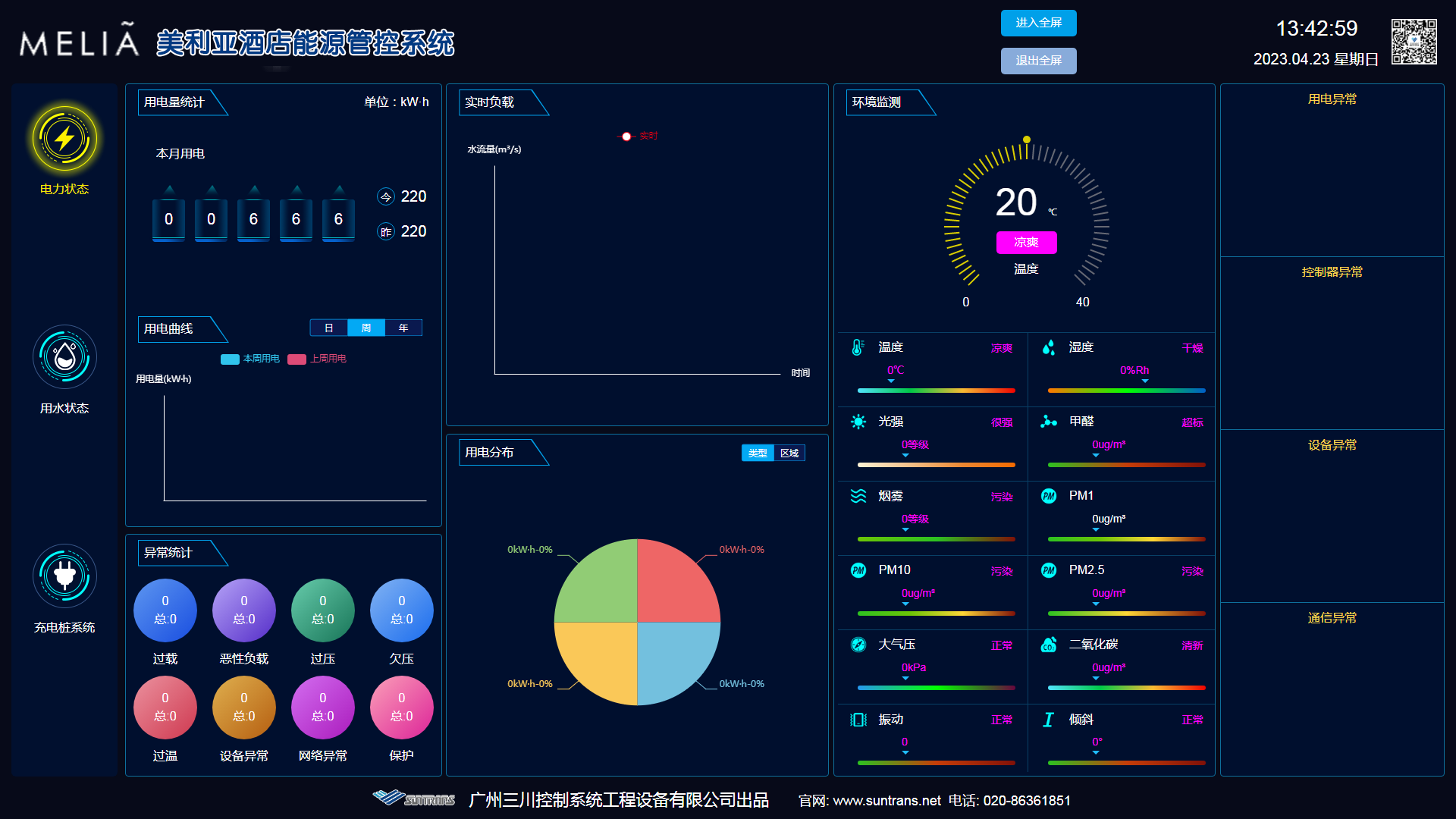Click the yellow pie chart slice

603,656
